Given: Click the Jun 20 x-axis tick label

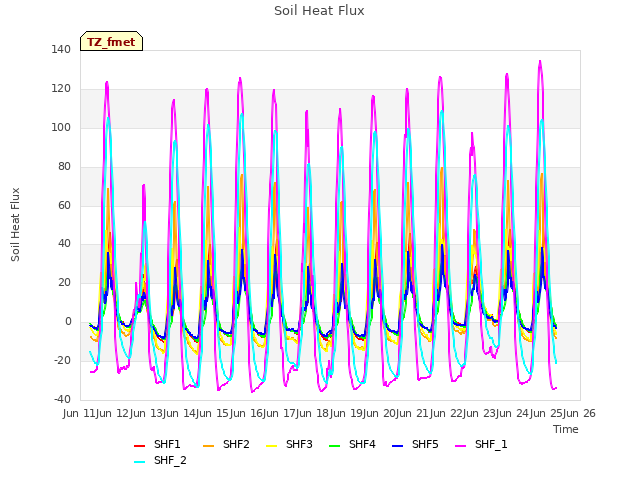Looking at the screenshot, I should (x=380, y=413).
